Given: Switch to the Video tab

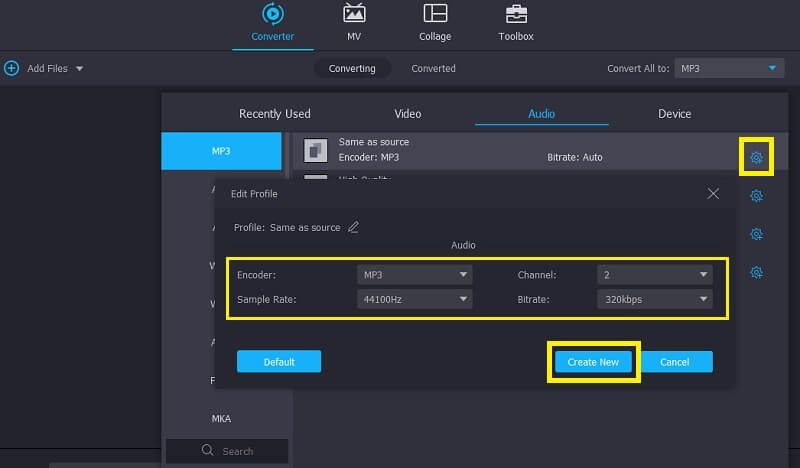Looking at the screenshot, I should pos(408,114).
